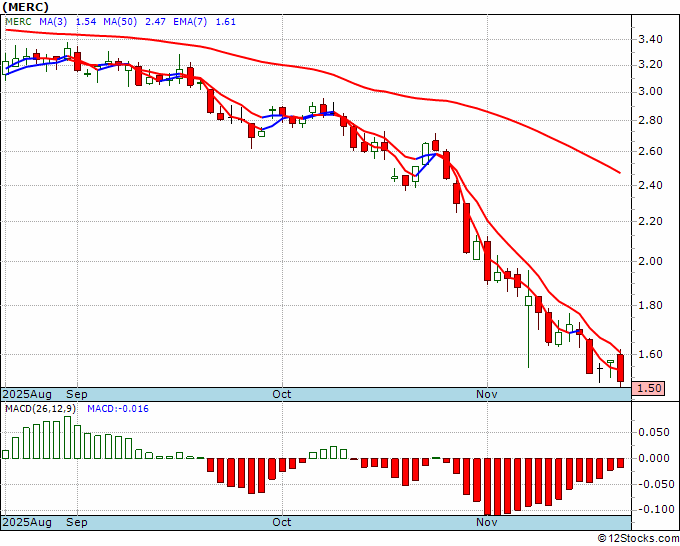
Task: Click the 0.050 MACD axis label
Action: coord(654,432)
